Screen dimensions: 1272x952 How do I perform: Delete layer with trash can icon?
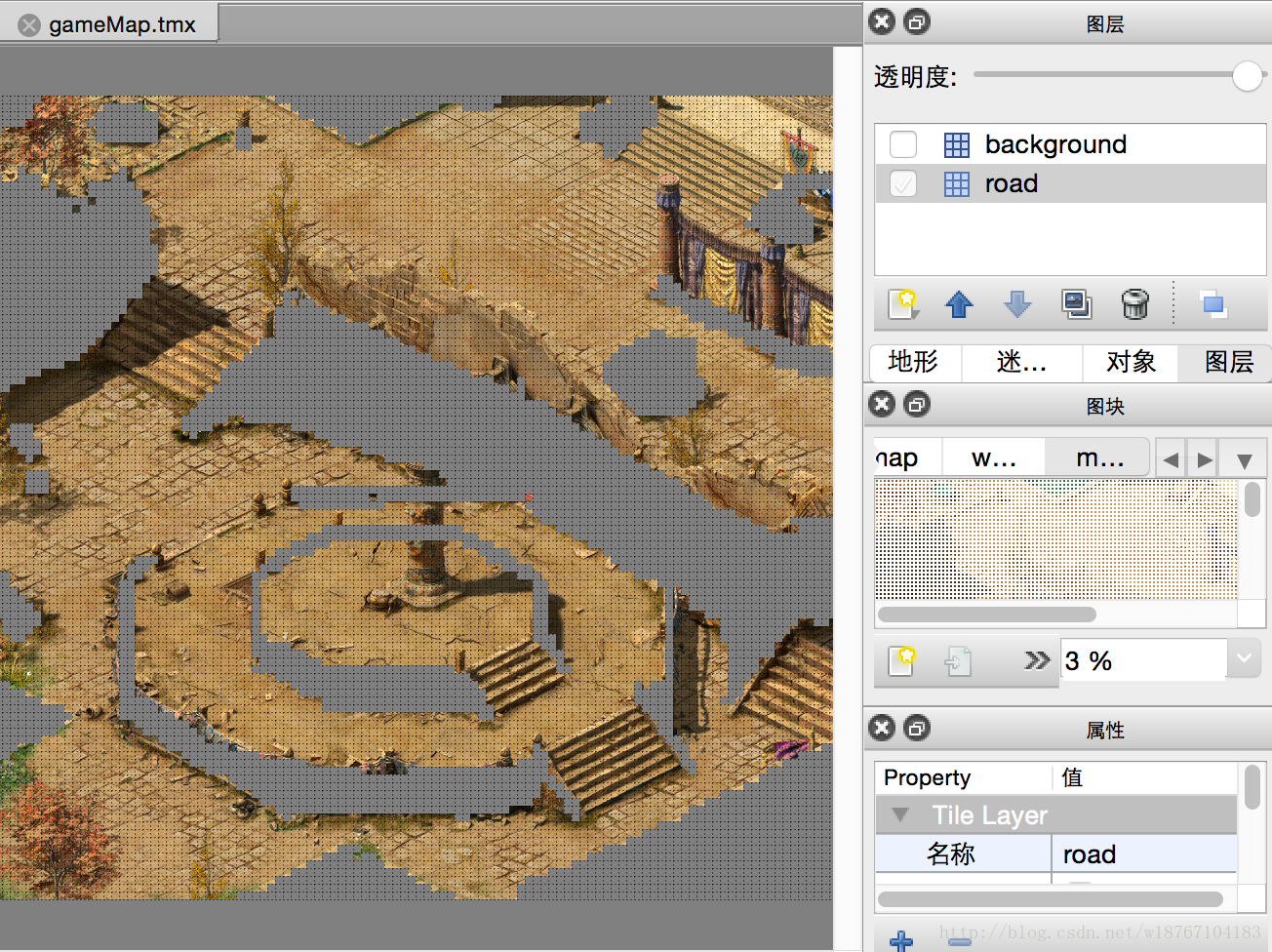tap(1134, 304)
